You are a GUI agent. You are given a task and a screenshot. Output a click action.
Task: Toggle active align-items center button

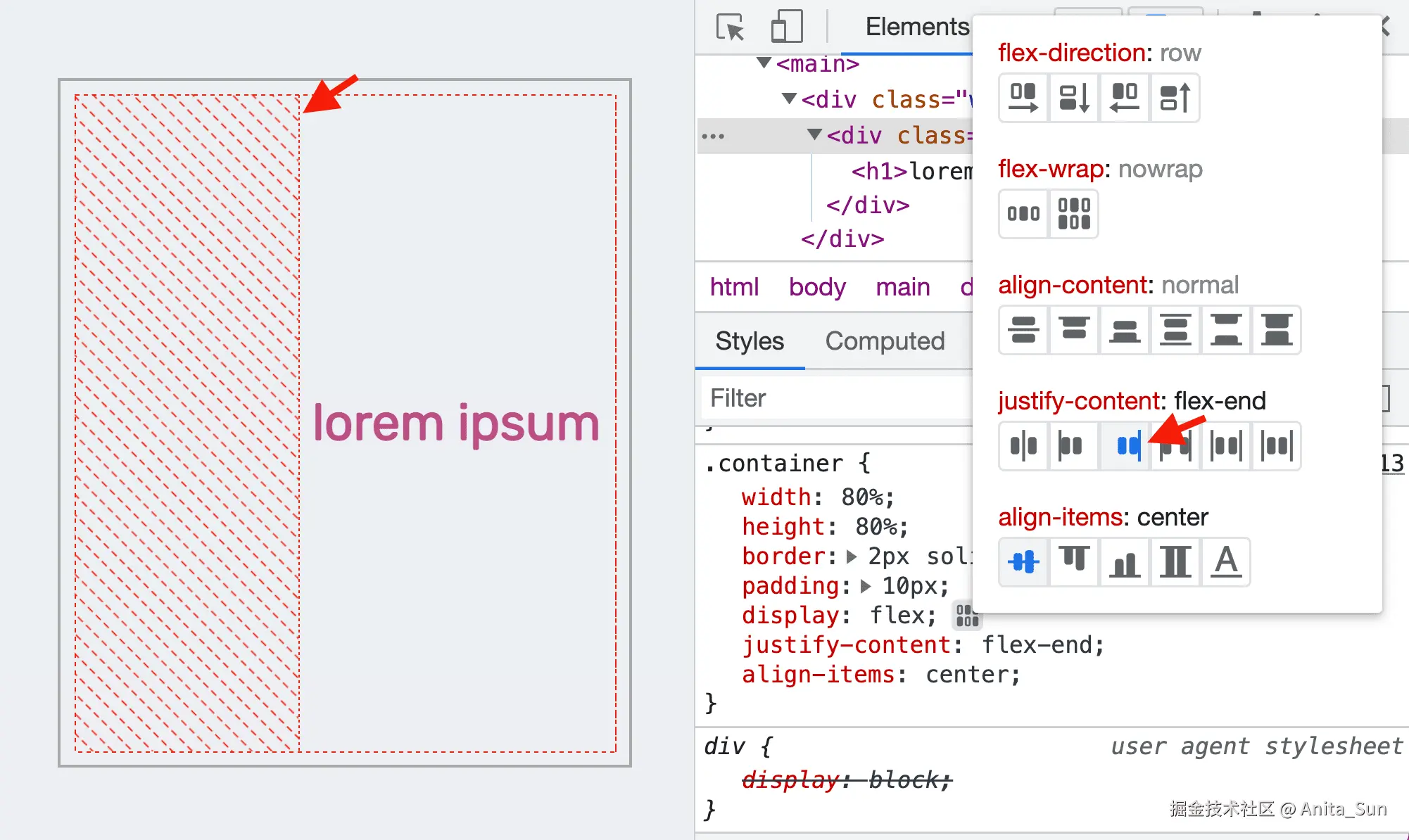(x=1023, y=562)
